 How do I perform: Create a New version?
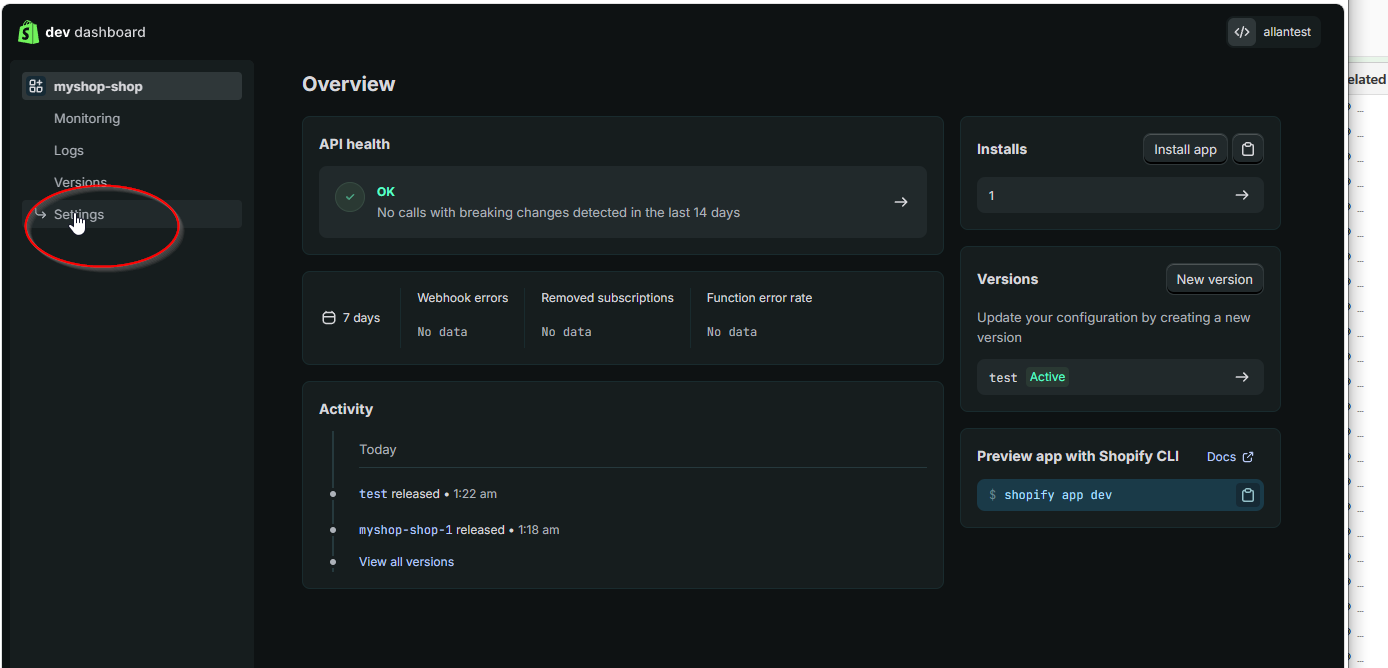point(1214,279)
